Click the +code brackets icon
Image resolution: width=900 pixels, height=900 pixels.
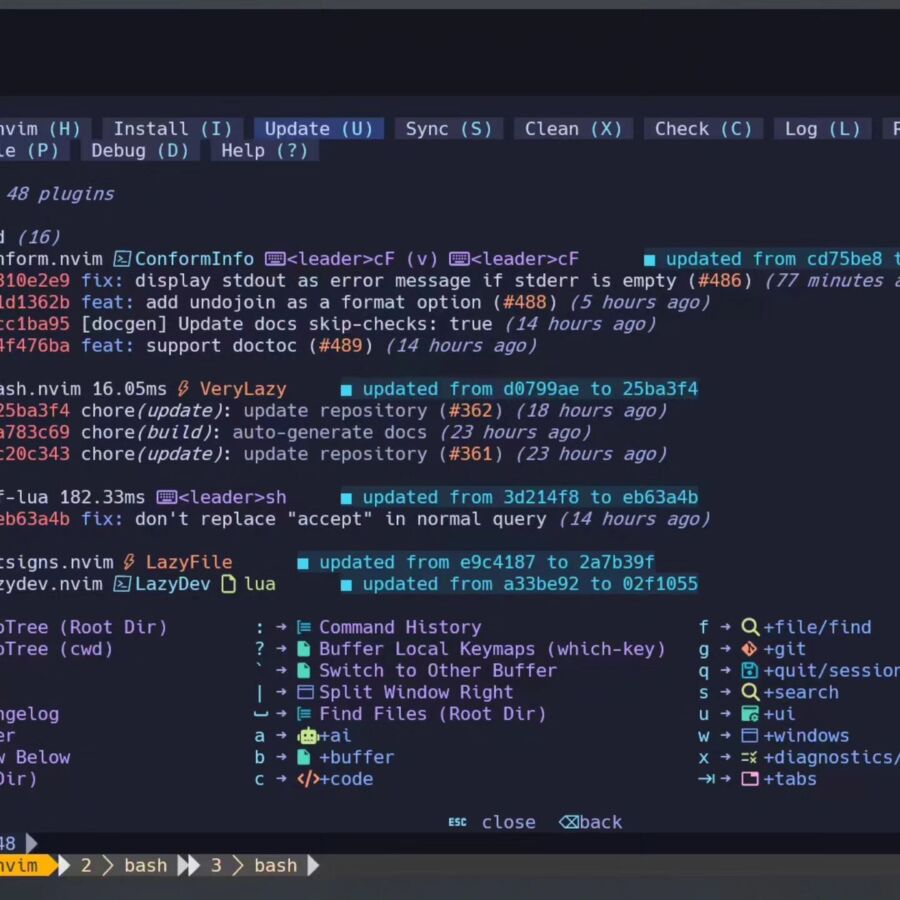click(308, 779)
